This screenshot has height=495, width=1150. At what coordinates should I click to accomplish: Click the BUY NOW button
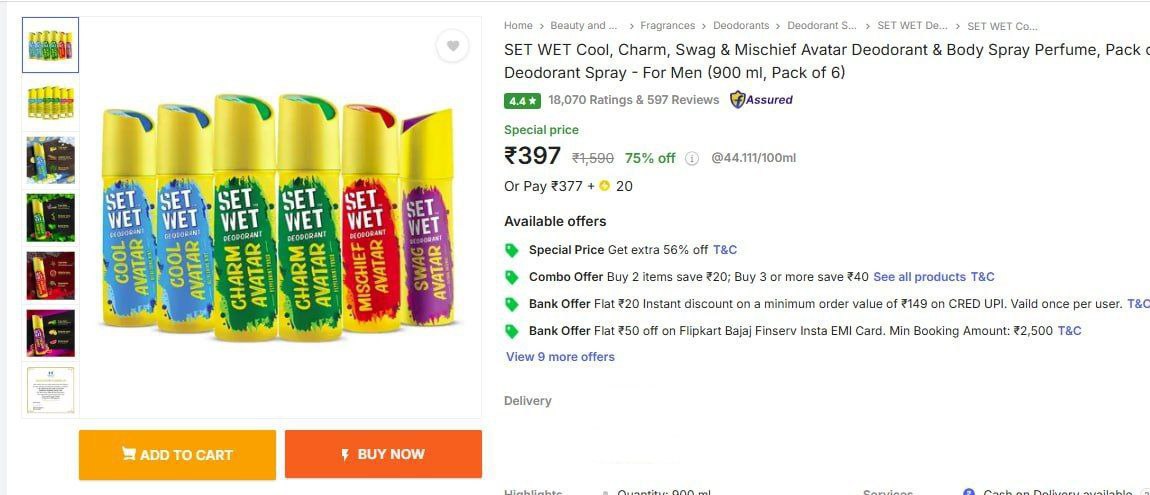(x=384, y=454)
